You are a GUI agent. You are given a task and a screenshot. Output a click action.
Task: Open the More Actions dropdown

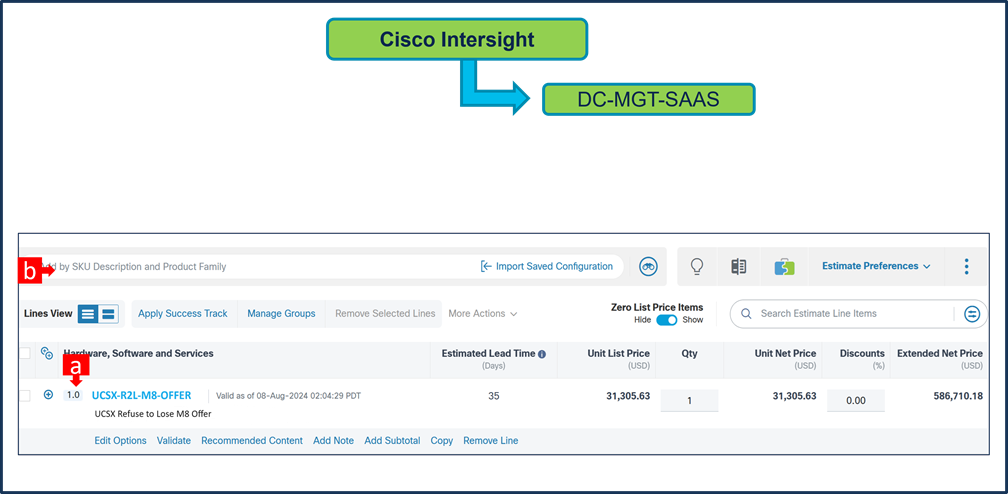point(483,314)
